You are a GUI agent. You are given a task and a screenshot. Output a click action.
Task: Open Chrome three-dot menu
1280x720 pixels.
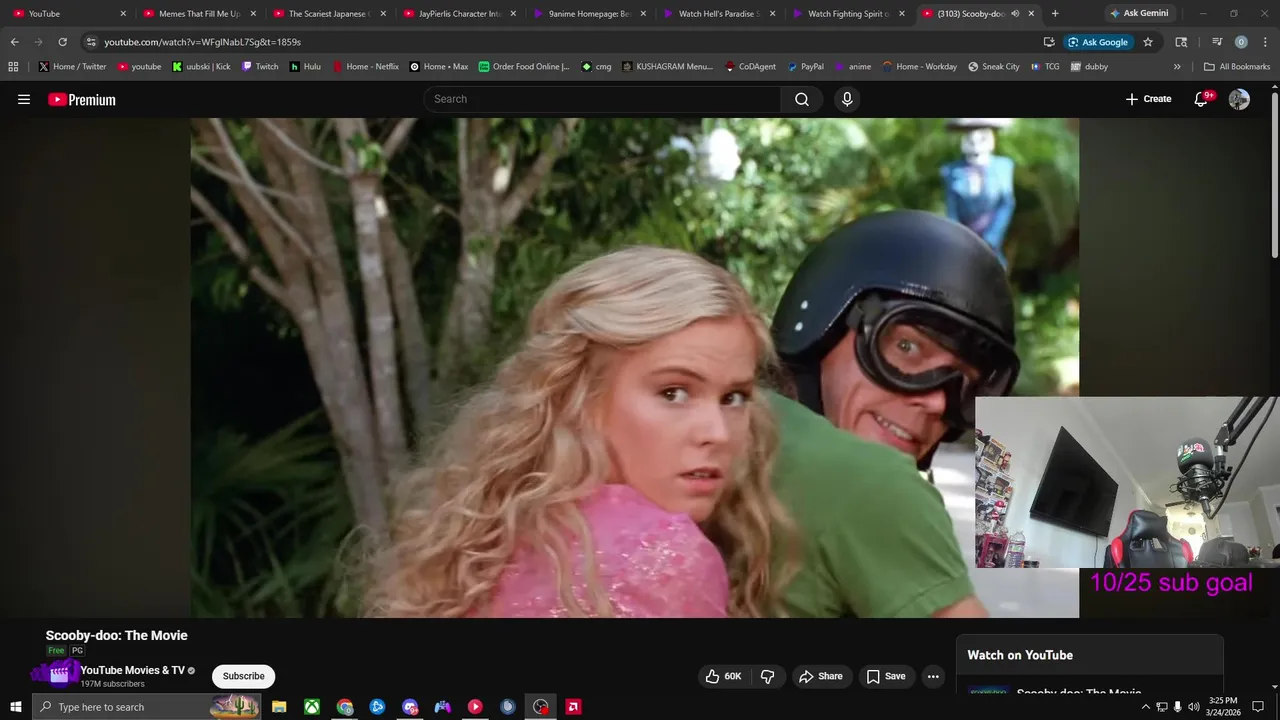click(x=1264, y=42)
